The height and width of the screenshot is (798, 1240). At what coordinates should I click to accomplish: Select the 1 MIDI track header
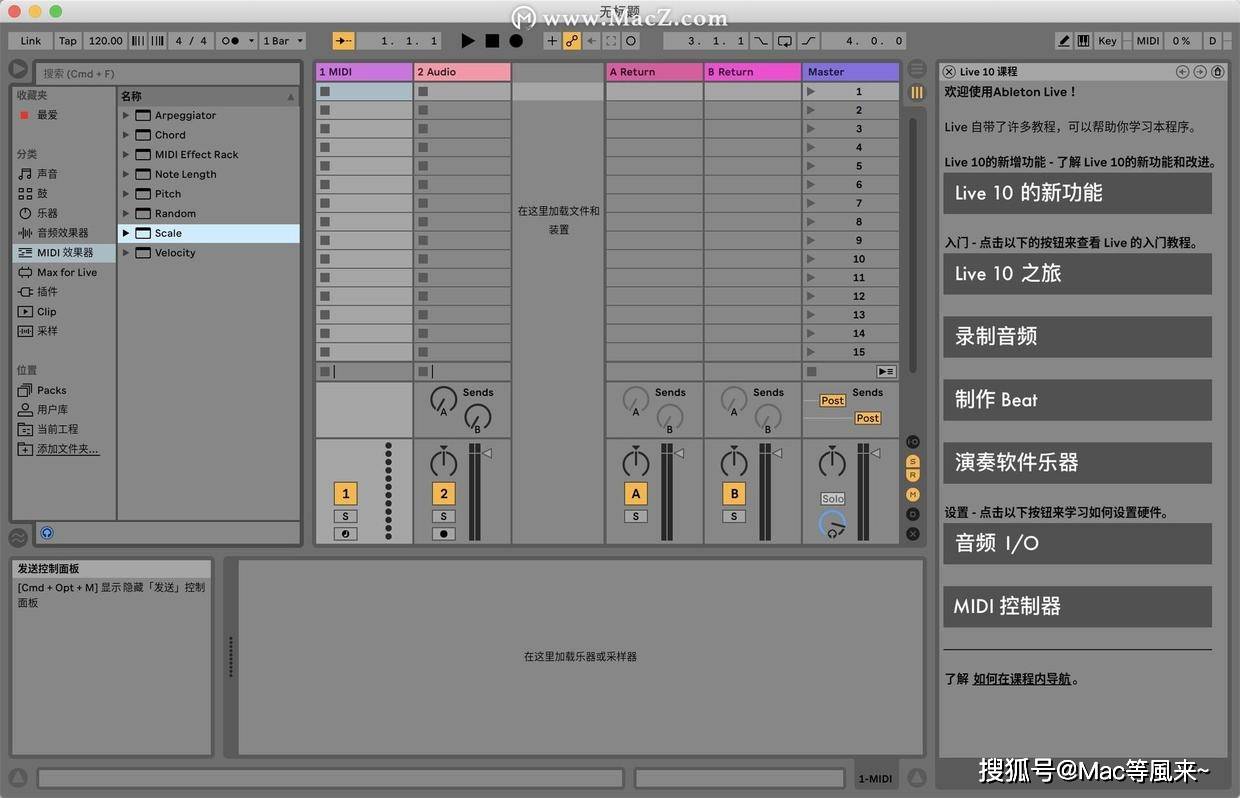(364, 72)
